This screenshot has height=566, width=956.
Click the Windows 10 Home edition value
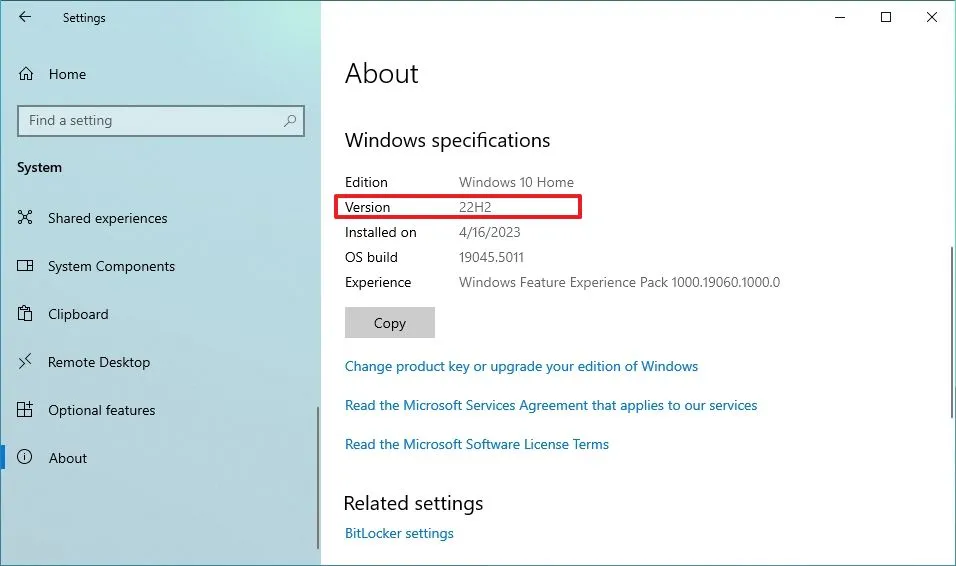[x=516, y=182]
